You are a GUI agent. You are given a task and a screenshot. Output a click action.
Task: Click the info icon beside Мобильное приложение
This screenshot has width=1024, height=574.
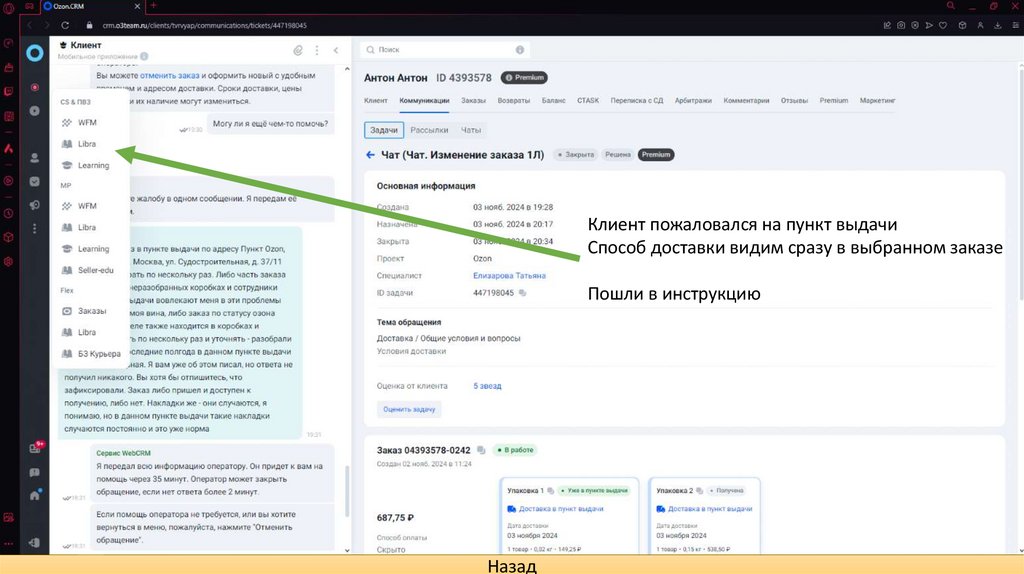(x=144, y=56)
